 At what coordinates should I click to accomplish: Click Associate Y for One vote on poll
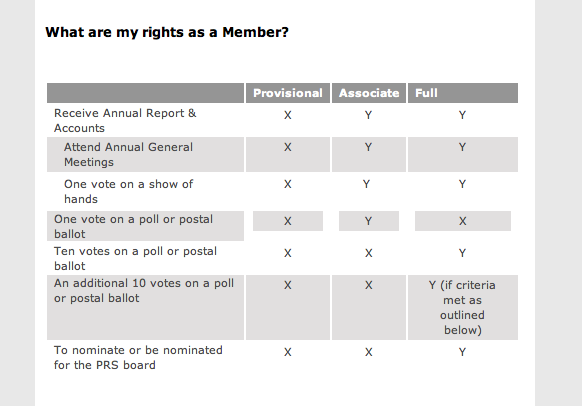[368, 221]
